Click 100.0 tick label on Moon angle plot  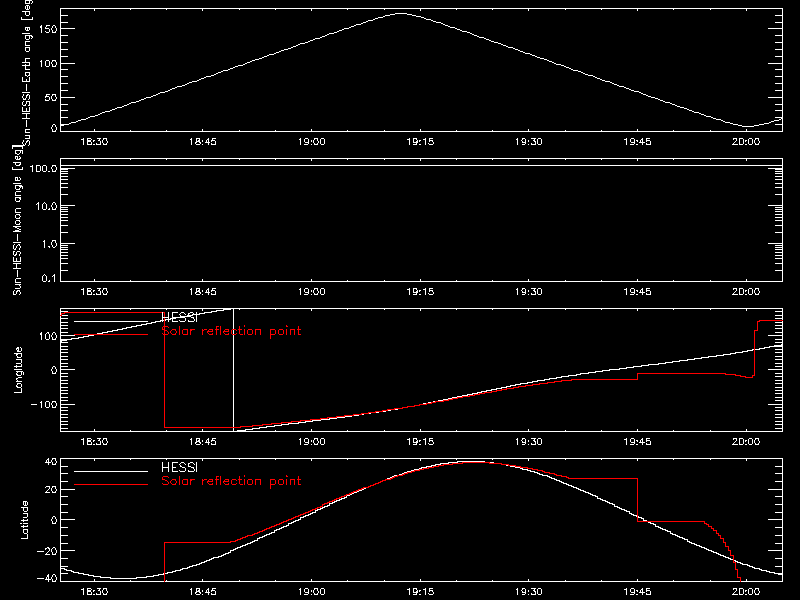tap(43, 168)
